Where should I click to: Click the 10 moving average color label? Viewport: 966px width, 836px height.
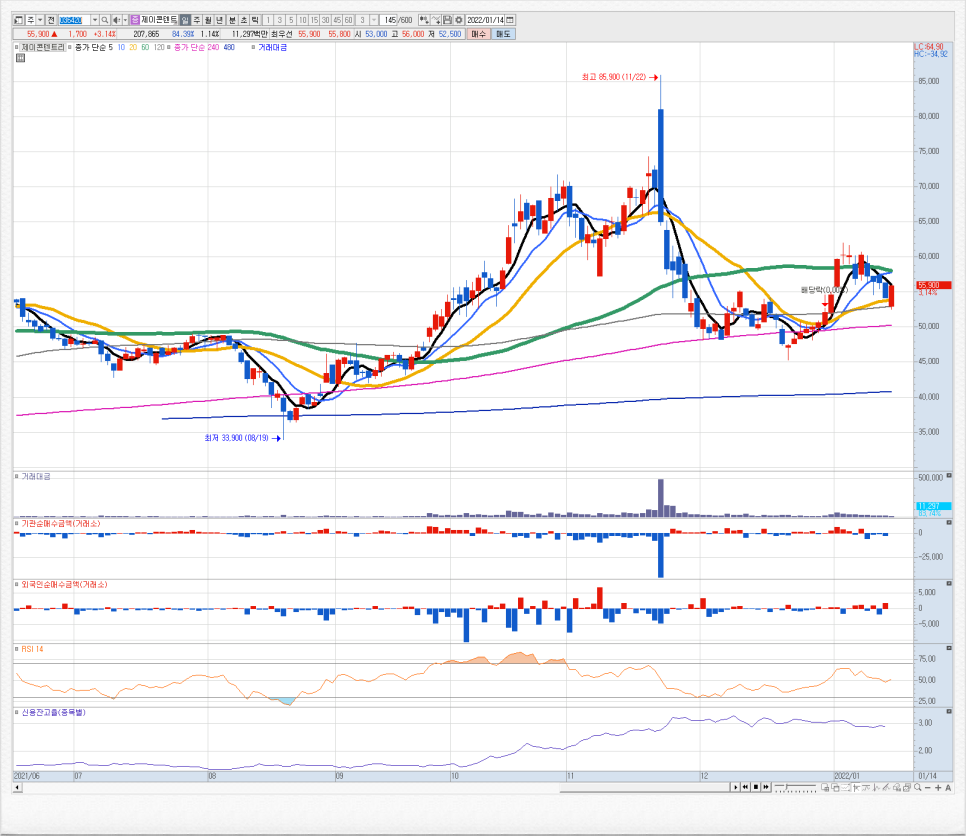(121, 47)
